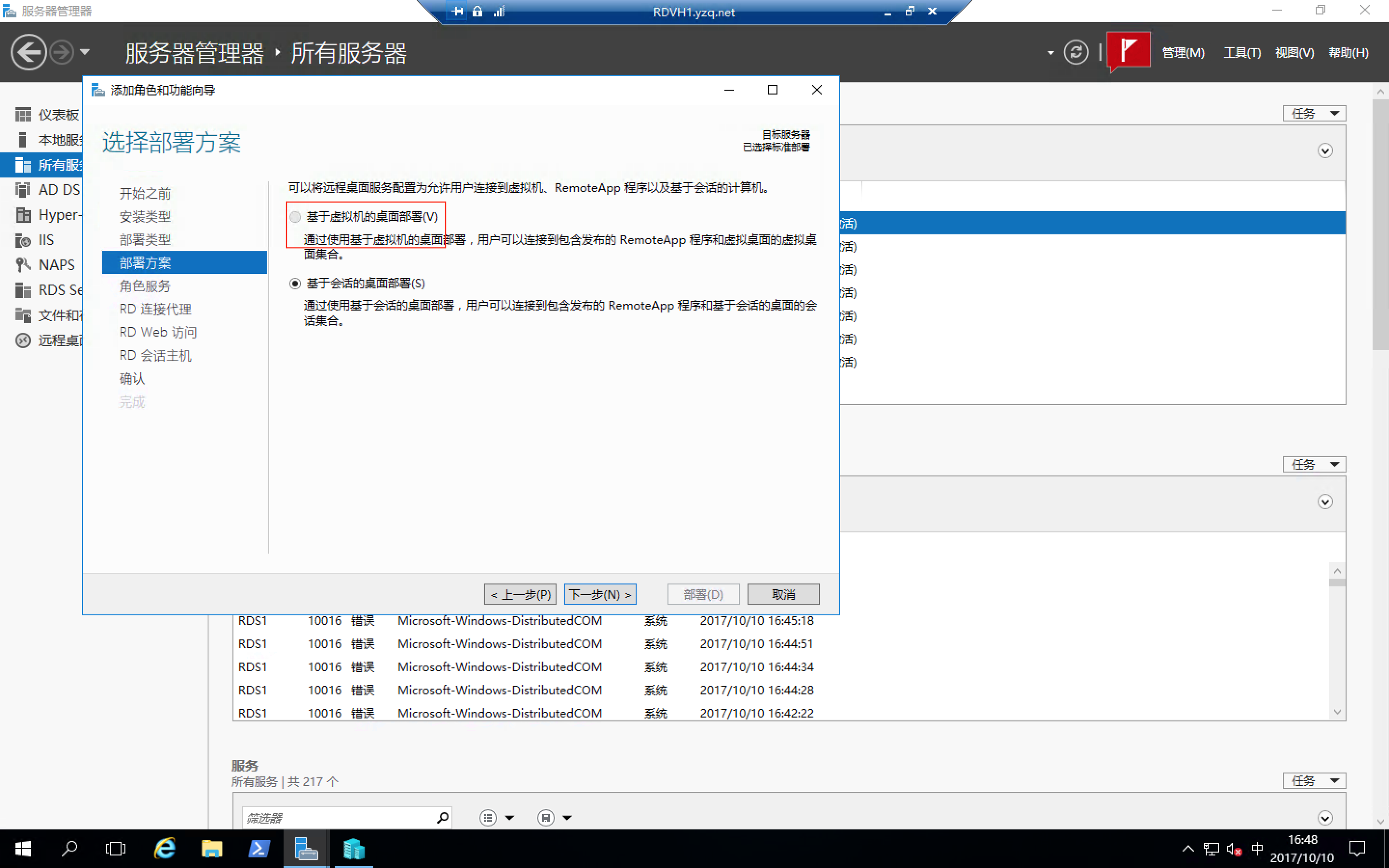
Task: Collapse the servers panel chevron
Action: coord(1325,151)
